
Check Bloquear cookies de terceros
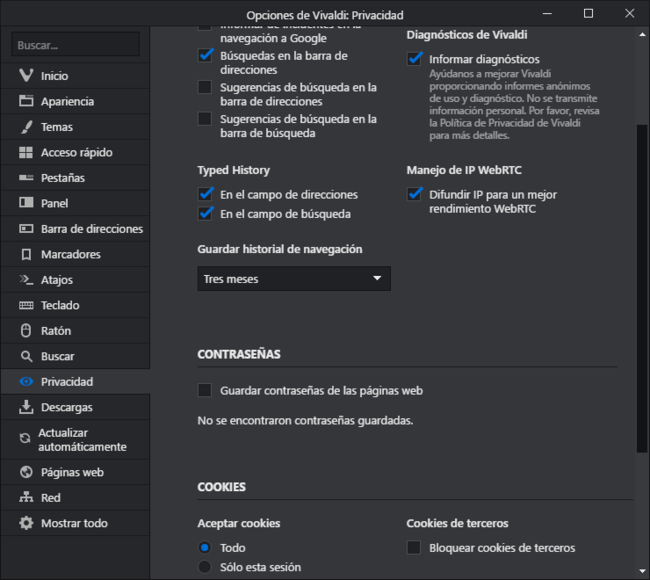[414, 547]
